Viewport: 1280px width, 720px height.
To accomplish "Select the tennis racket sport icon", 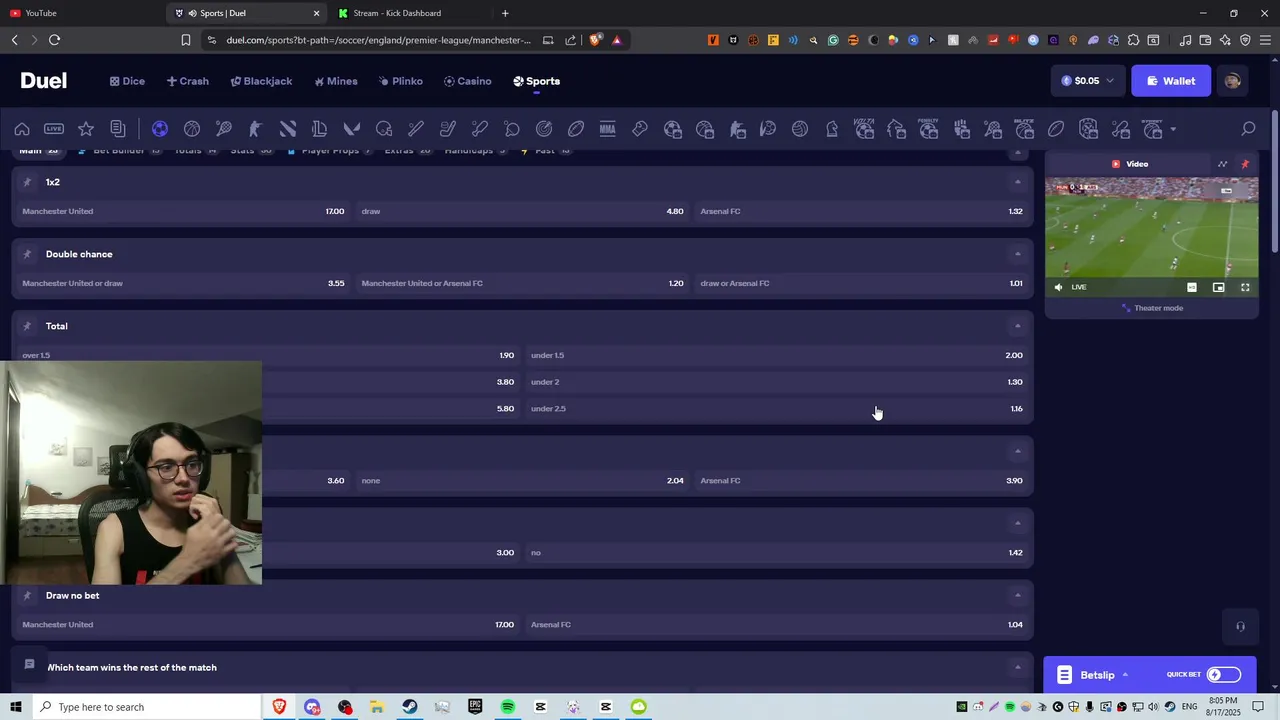I will [224, 129].
